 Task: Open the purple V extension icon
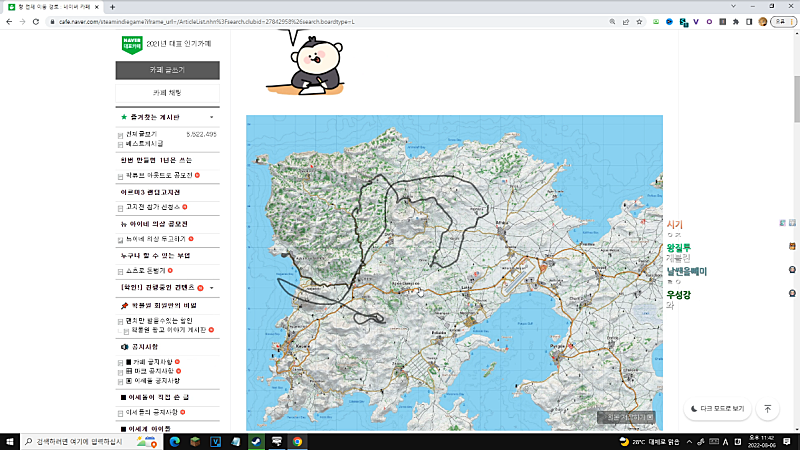[x=696, y=22]
